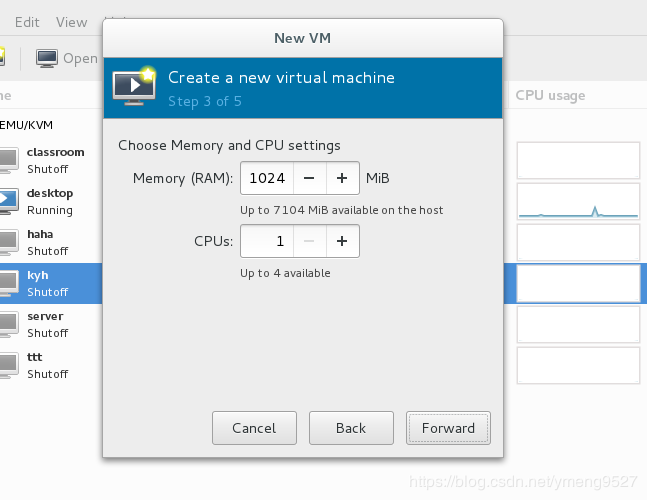The width and height of the screenshot is (647, 500).
Task: Select the classroom VM icon
Action: click(8, 159)
